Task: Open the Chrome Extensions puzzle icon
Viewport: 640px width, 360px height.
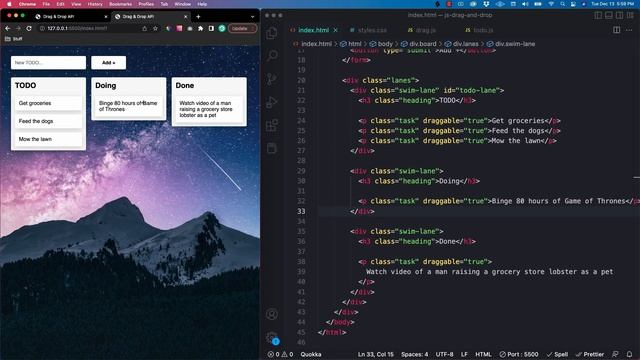Action: pyautogui.click(x=200, y=29)
